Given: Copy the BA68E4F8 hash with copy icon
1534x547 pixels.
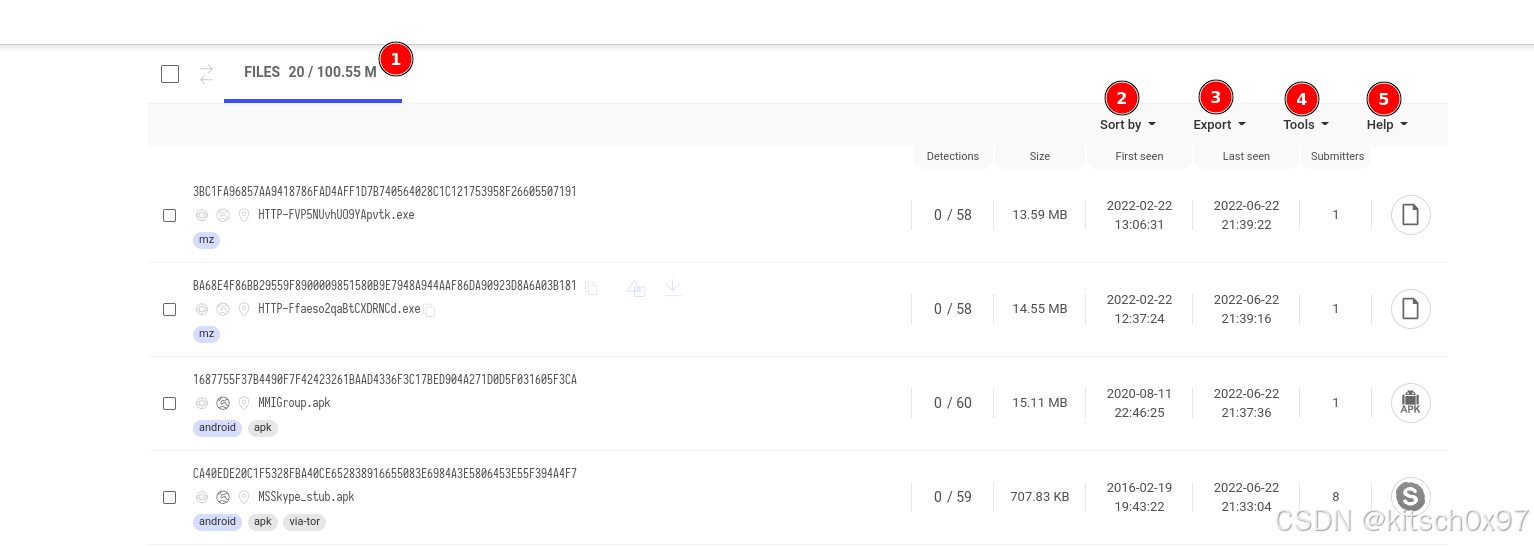Looking at the screenshot, I should coord(591,288).
